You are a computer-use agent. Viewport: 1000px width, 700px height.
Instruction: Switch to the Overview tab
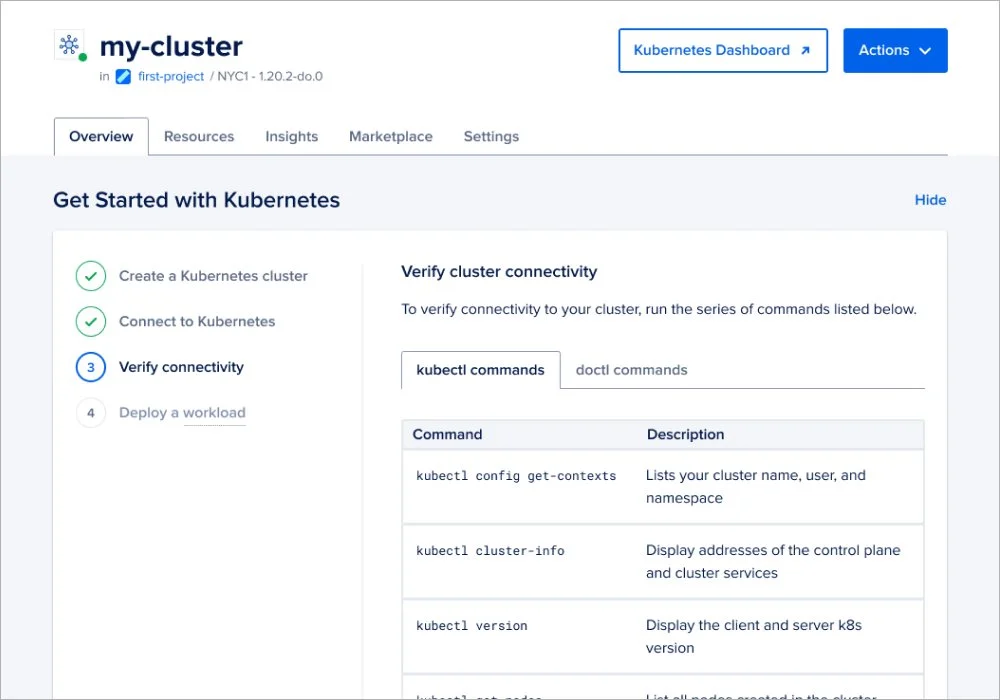pyautogui.click(x=101, y=136)
